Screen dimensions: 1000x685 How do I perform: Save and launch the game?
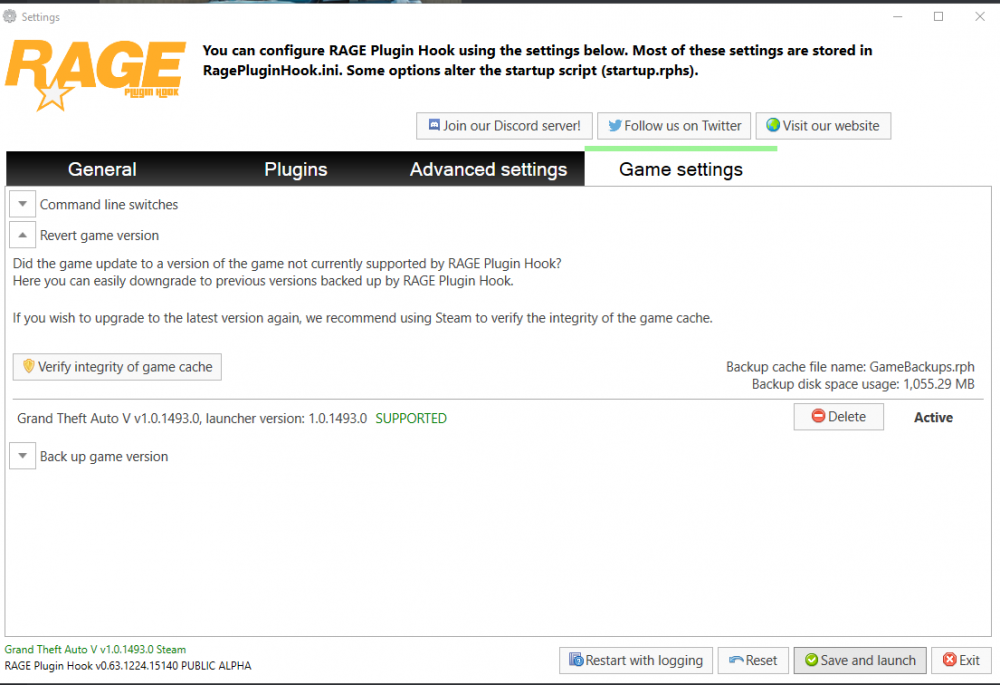coord(860,660)
